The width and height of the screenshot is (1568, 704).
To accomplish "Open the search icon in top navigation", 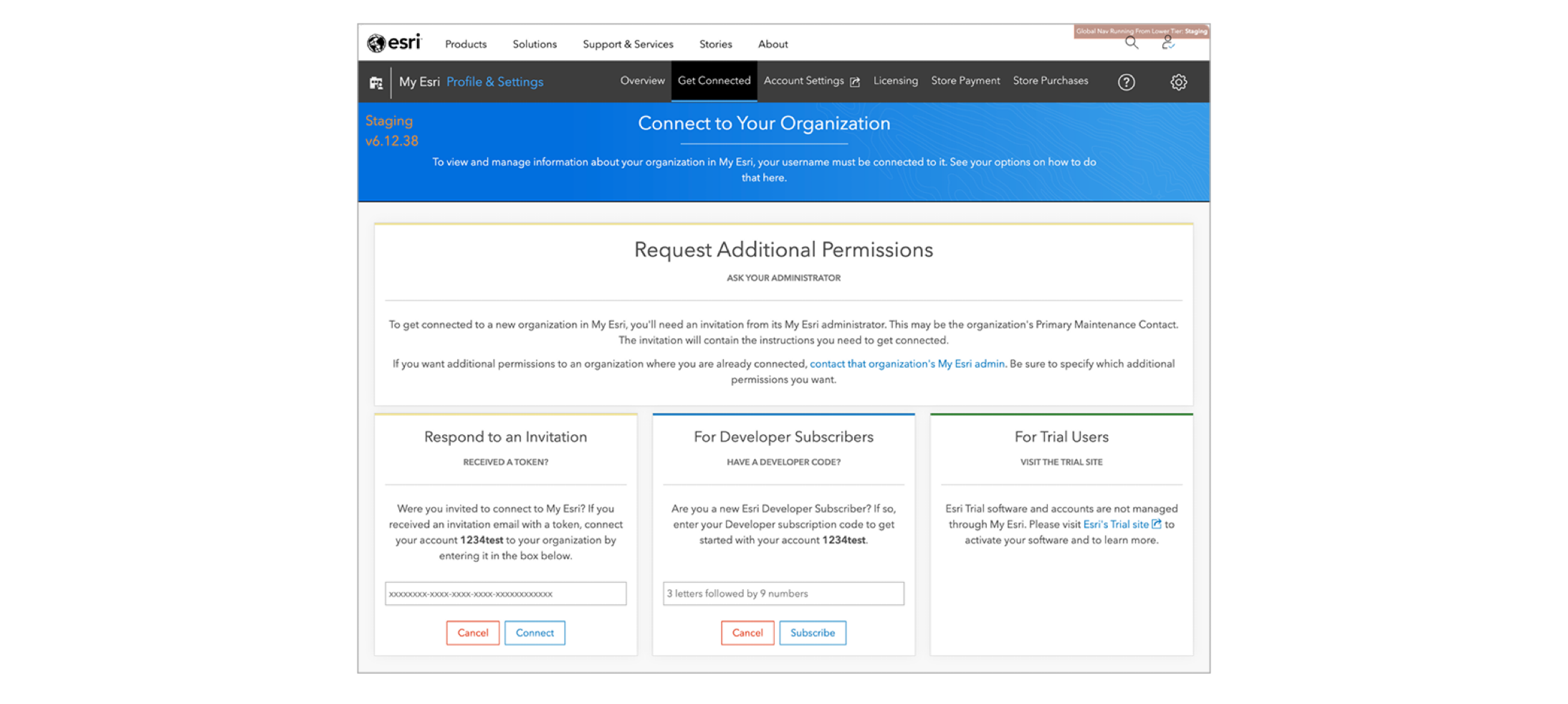I will (x=1132, y=43).
